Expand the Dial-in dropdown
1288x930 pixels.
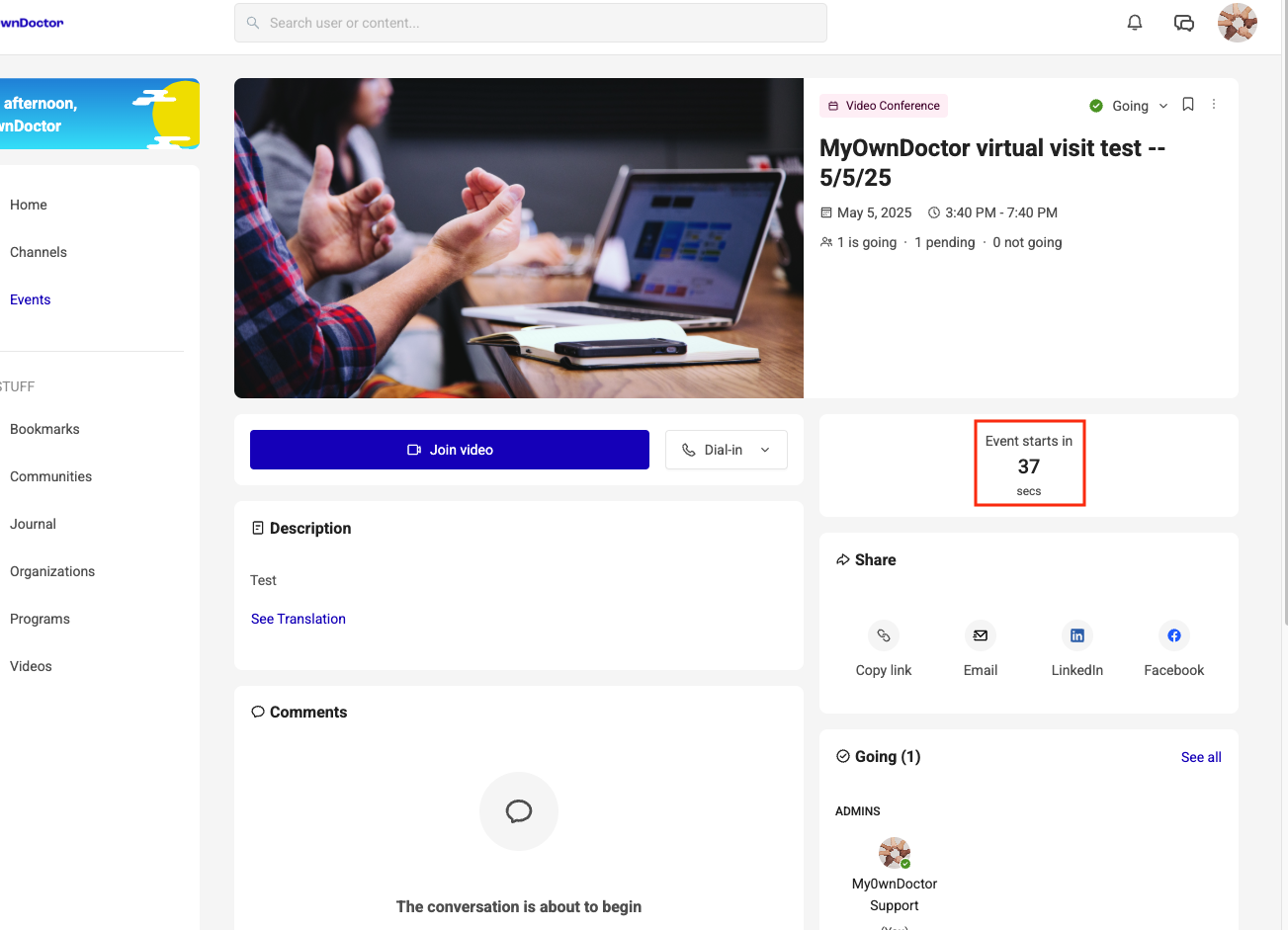727,450
